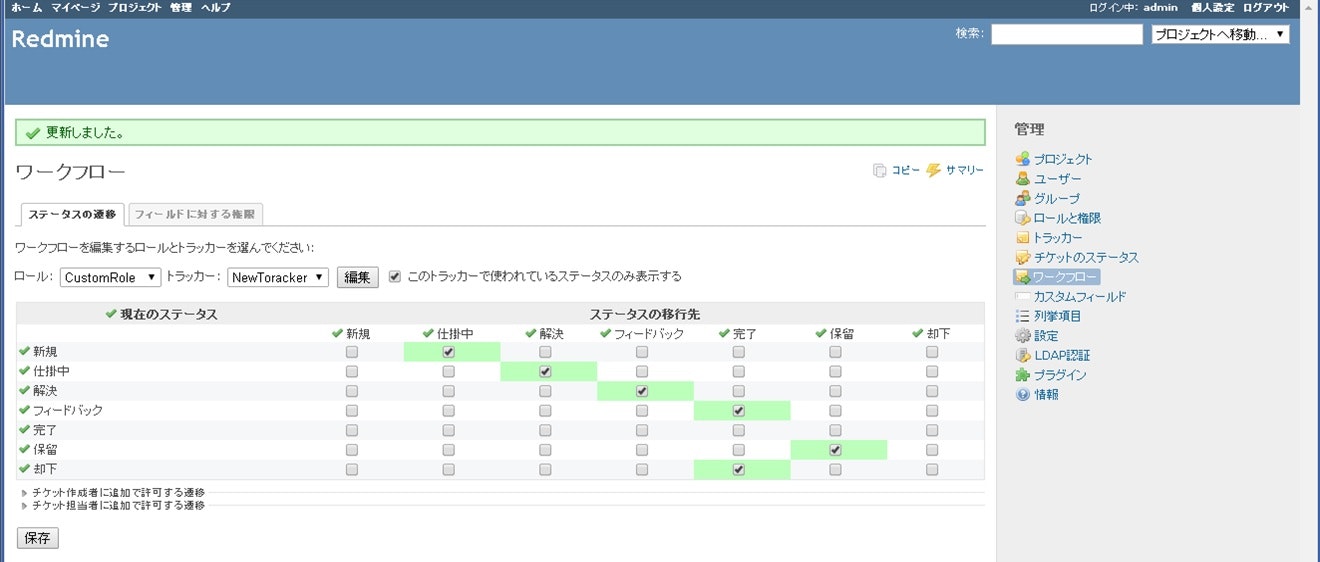
Task: Click the サマリー lightning icon
Action: point(934,170)
